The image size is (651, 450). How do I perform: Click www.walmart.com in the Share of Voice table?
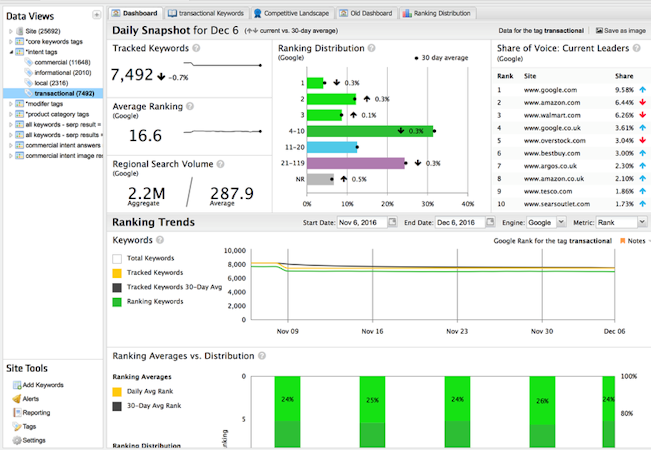tap(552, 115)
